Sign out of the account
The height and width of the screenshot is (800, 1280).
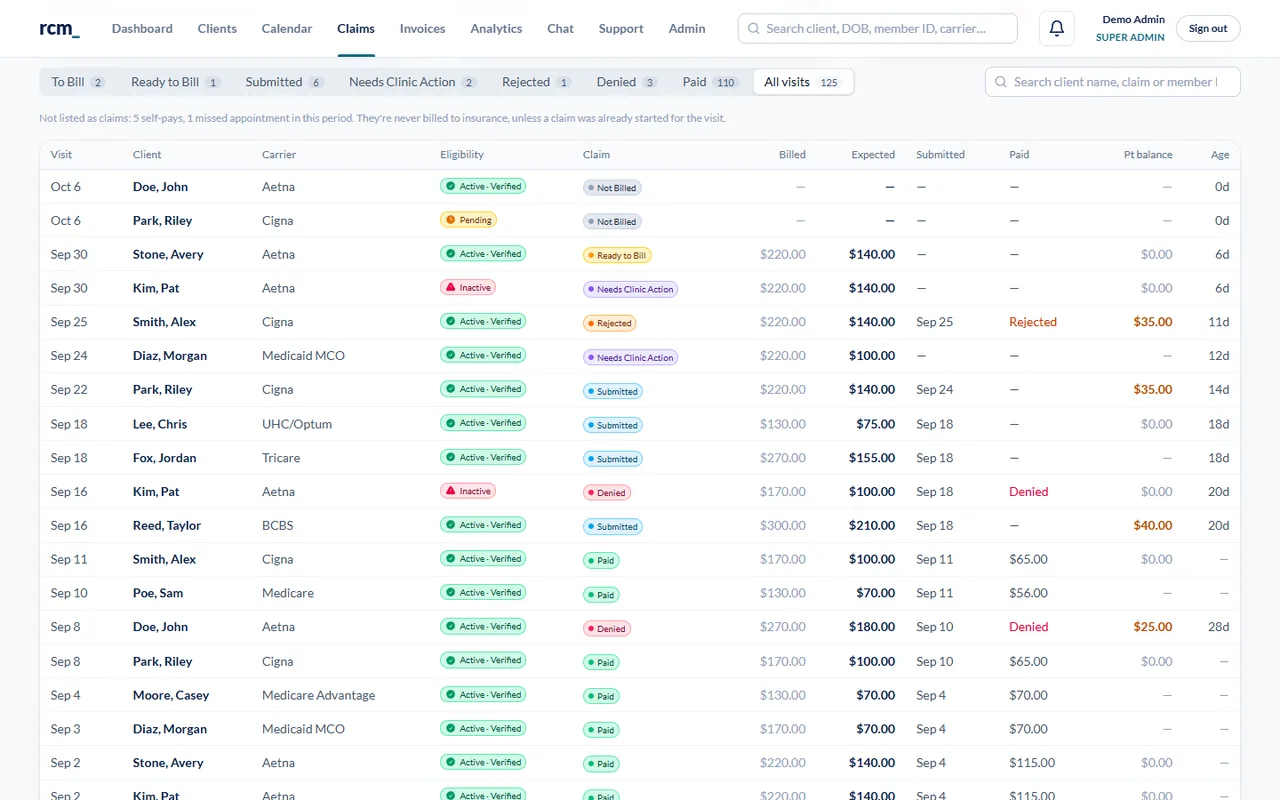pyautogui.click(x=1208, y=28)
